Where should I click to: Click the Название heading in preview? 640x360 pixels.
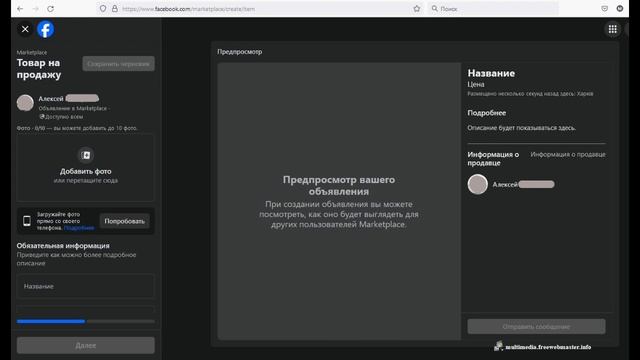pyautogui.click(x=491, y=73)
